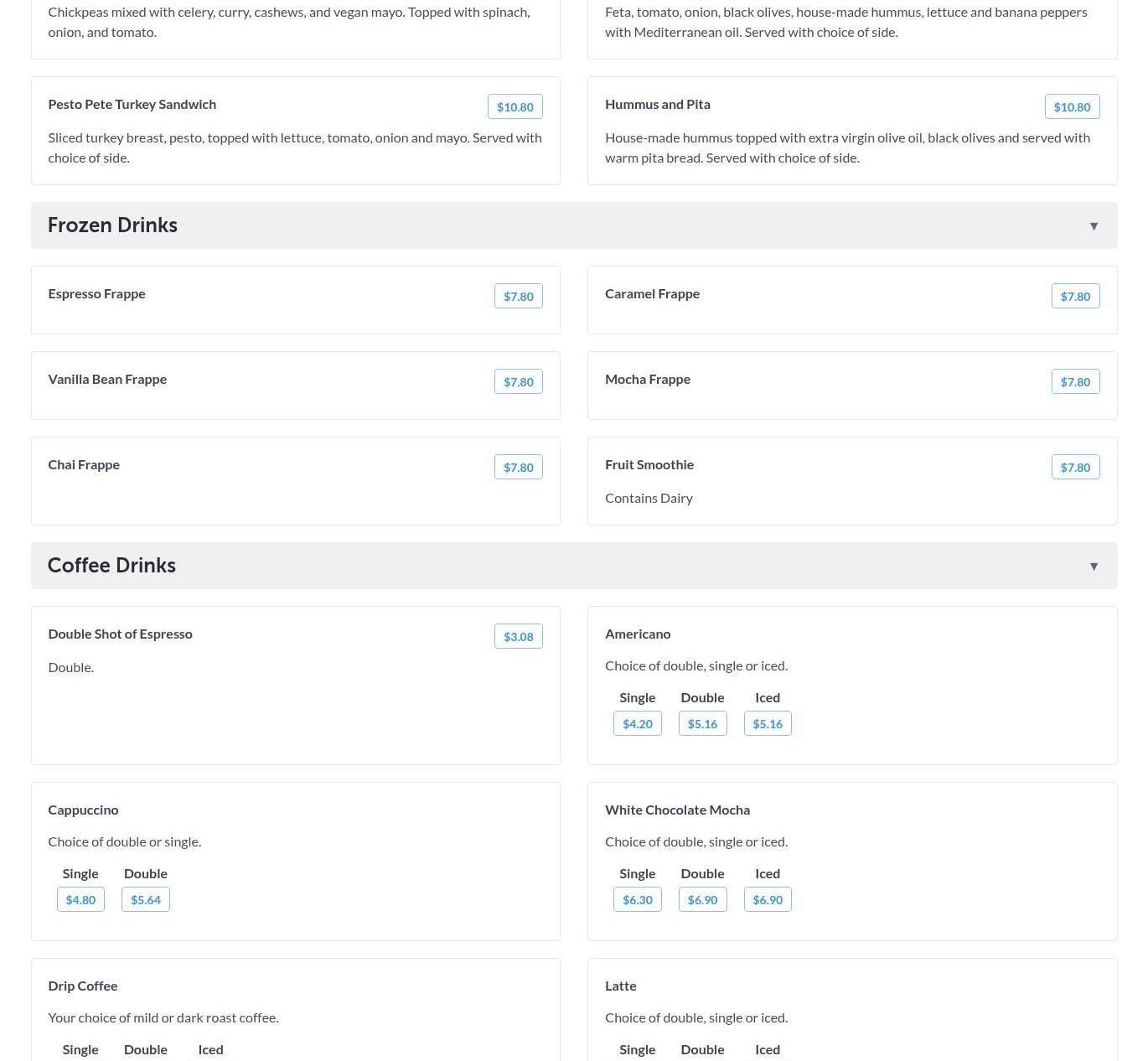Select the Mocha Frappe price button
Viewport: 1148px width, 1061px height.
1075,382
